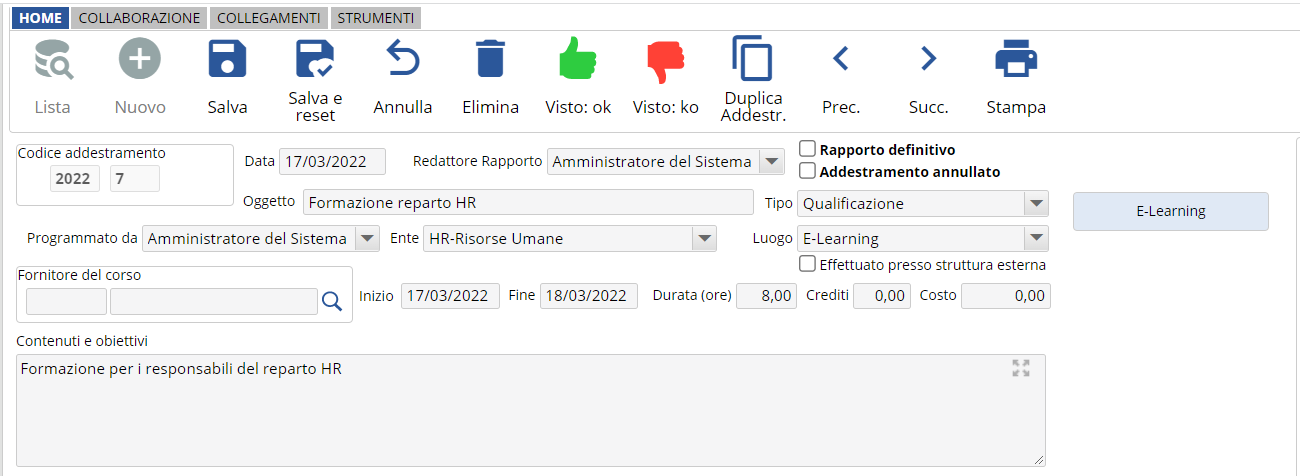Switch to the COLLABORAZIONE tab

[x=140, y=18]
